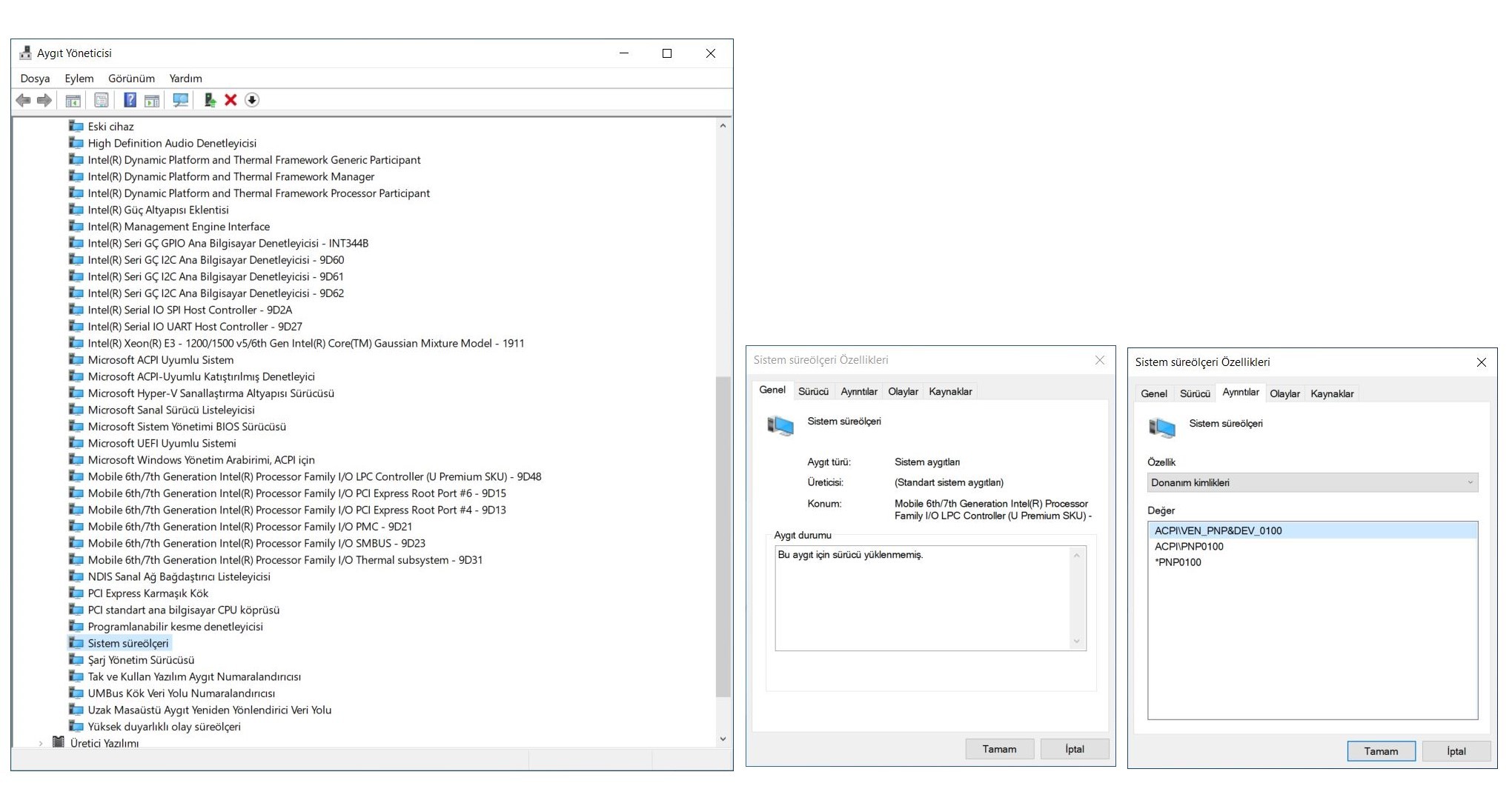This screenshot has height=809, width=1512.
Task: Select the ACPI\PNP0100 value in list
Action: [x=1189, y=547]
